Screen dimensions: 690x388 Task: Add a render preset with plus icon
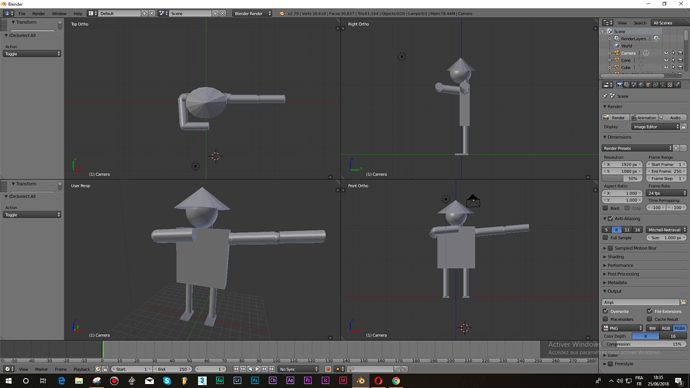tap(676, 148)
